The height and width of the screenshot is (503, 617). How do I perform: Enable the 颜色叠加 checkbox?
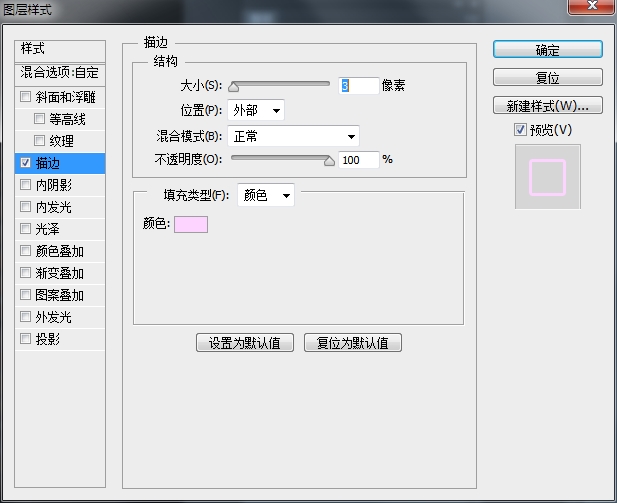click(26, 251)
